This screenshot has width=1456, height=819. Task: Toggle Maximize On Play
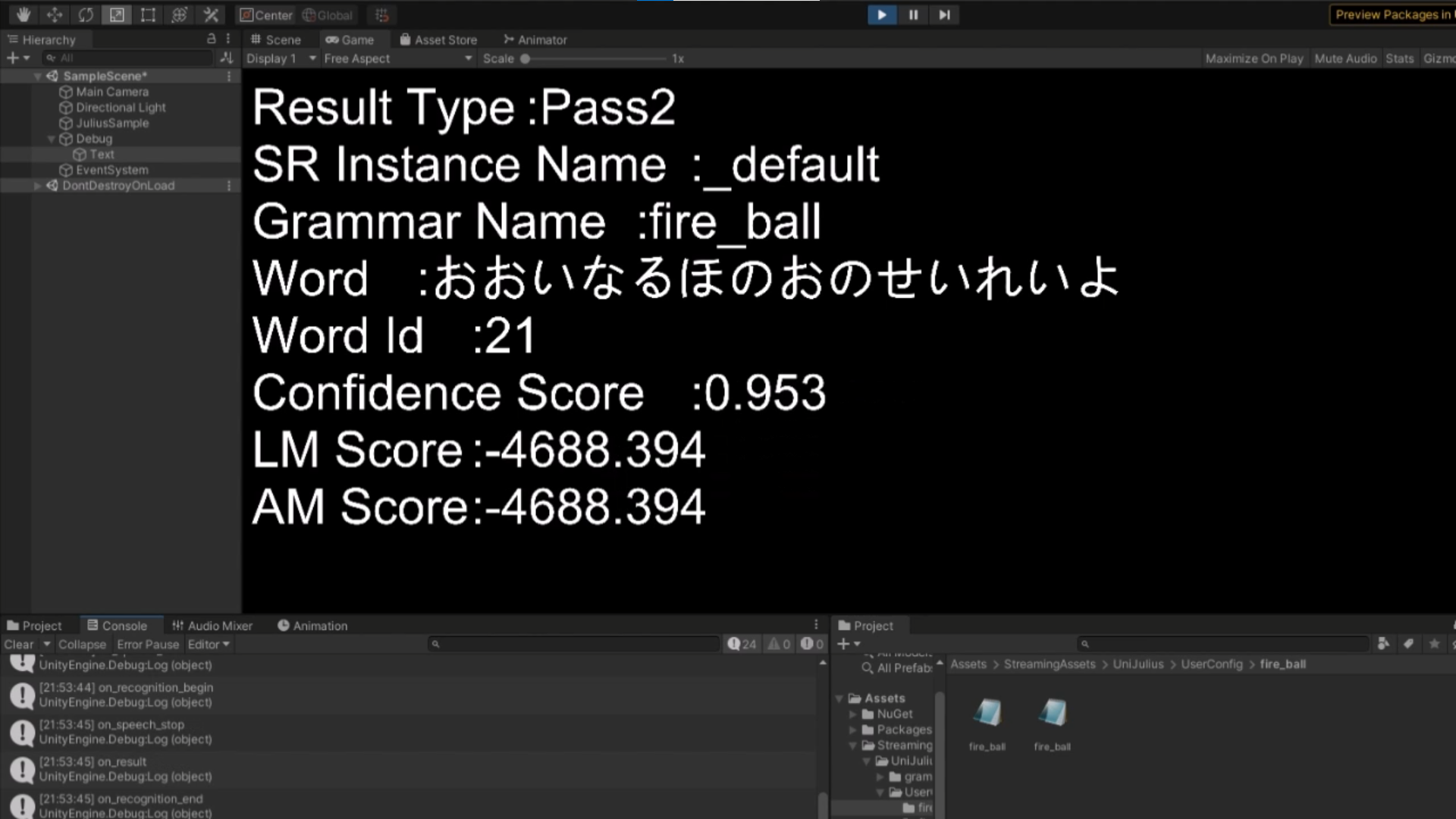[1254, 58]
